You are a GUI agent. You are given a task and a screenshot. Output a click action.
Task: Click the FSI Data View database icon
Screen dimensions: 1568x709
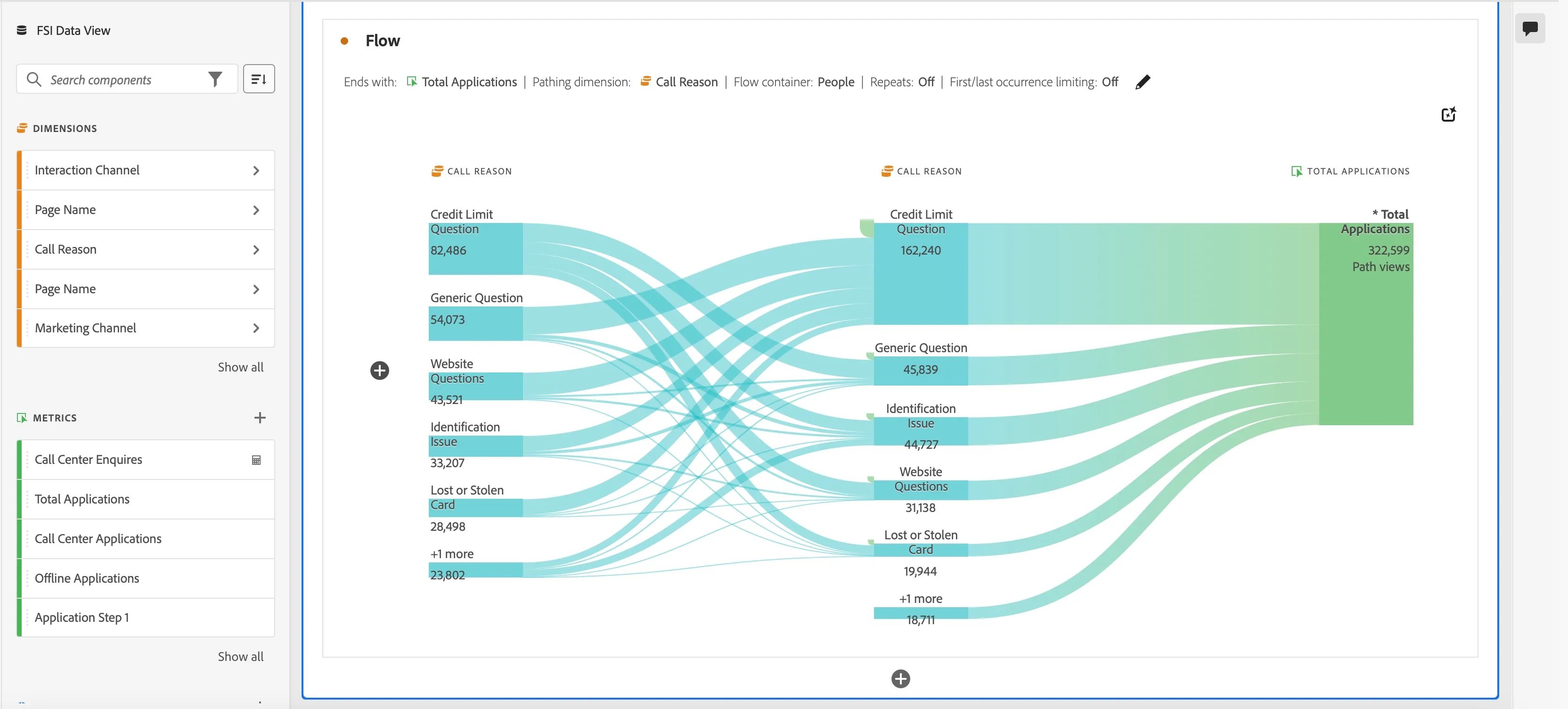click(22, 31)
